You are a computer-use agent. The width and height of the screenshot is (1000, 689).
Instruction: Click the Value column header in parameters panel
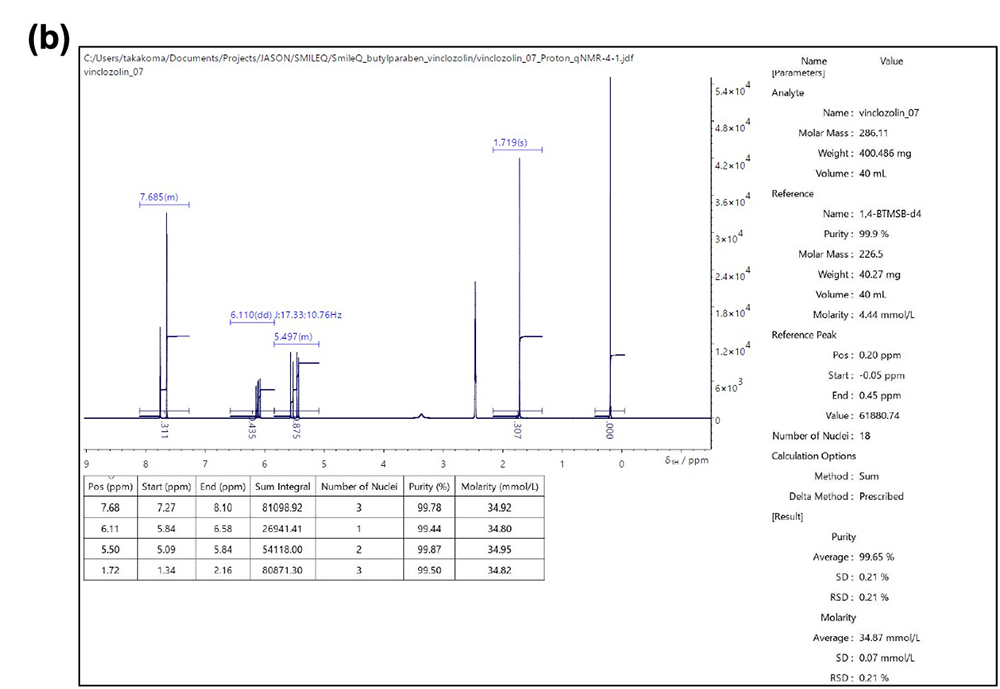(891, 61)
